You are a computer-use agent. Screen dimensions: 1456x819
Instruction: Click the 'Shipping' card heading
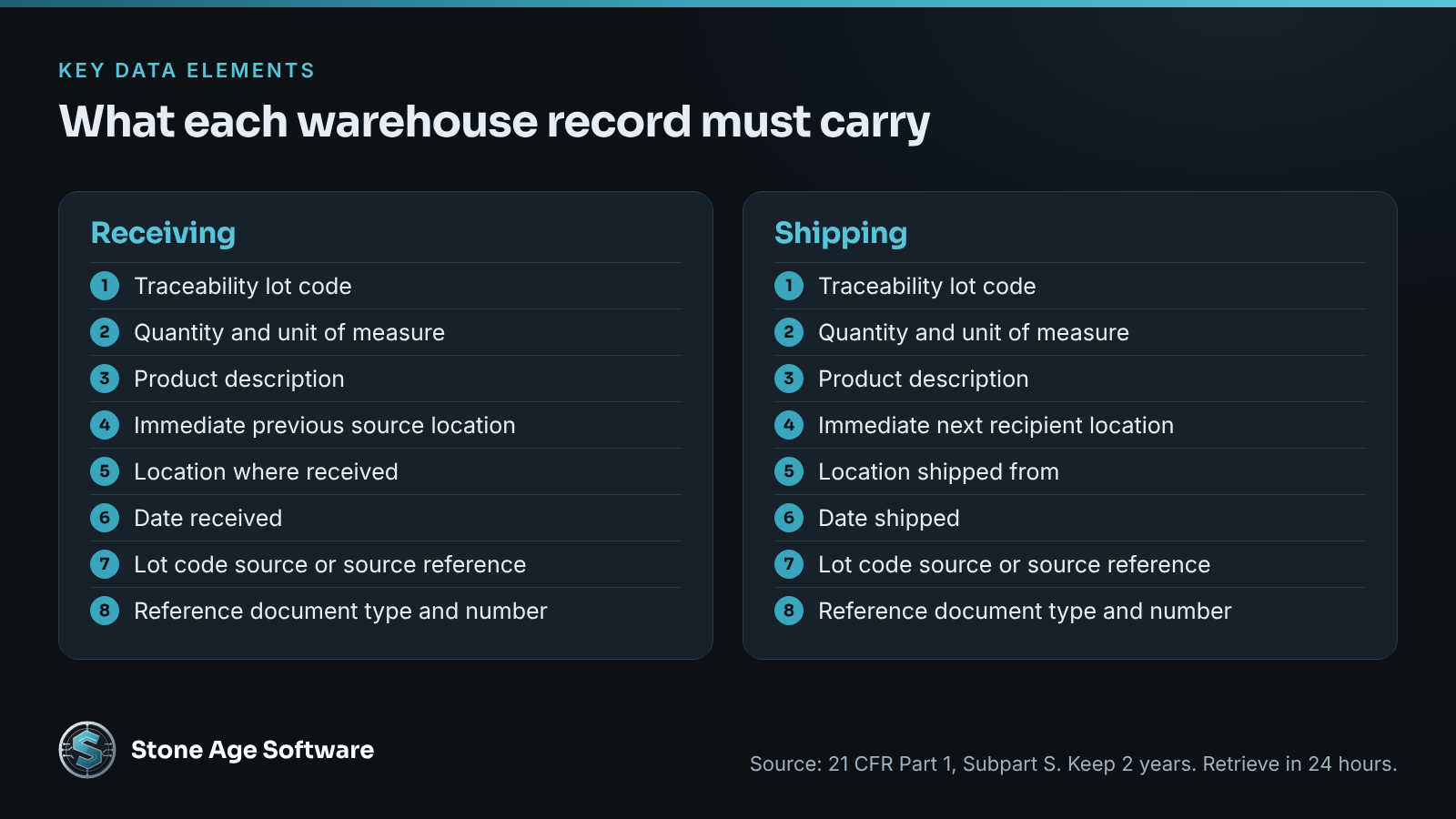(841, 233)
